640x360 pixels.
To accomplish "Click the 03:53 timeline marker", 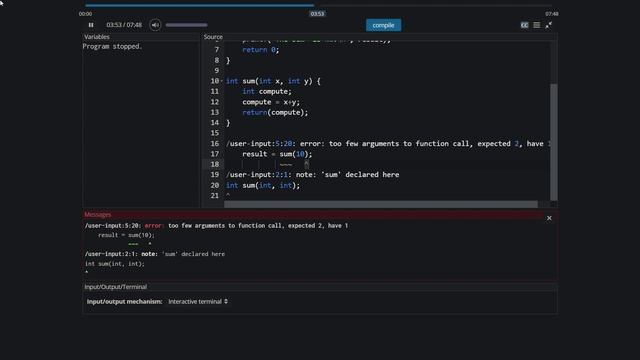I will click(x=317, y=13).
